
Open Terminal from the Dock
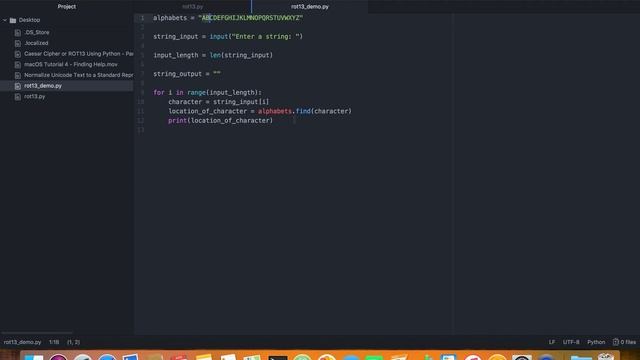click(x=278, y=358)
